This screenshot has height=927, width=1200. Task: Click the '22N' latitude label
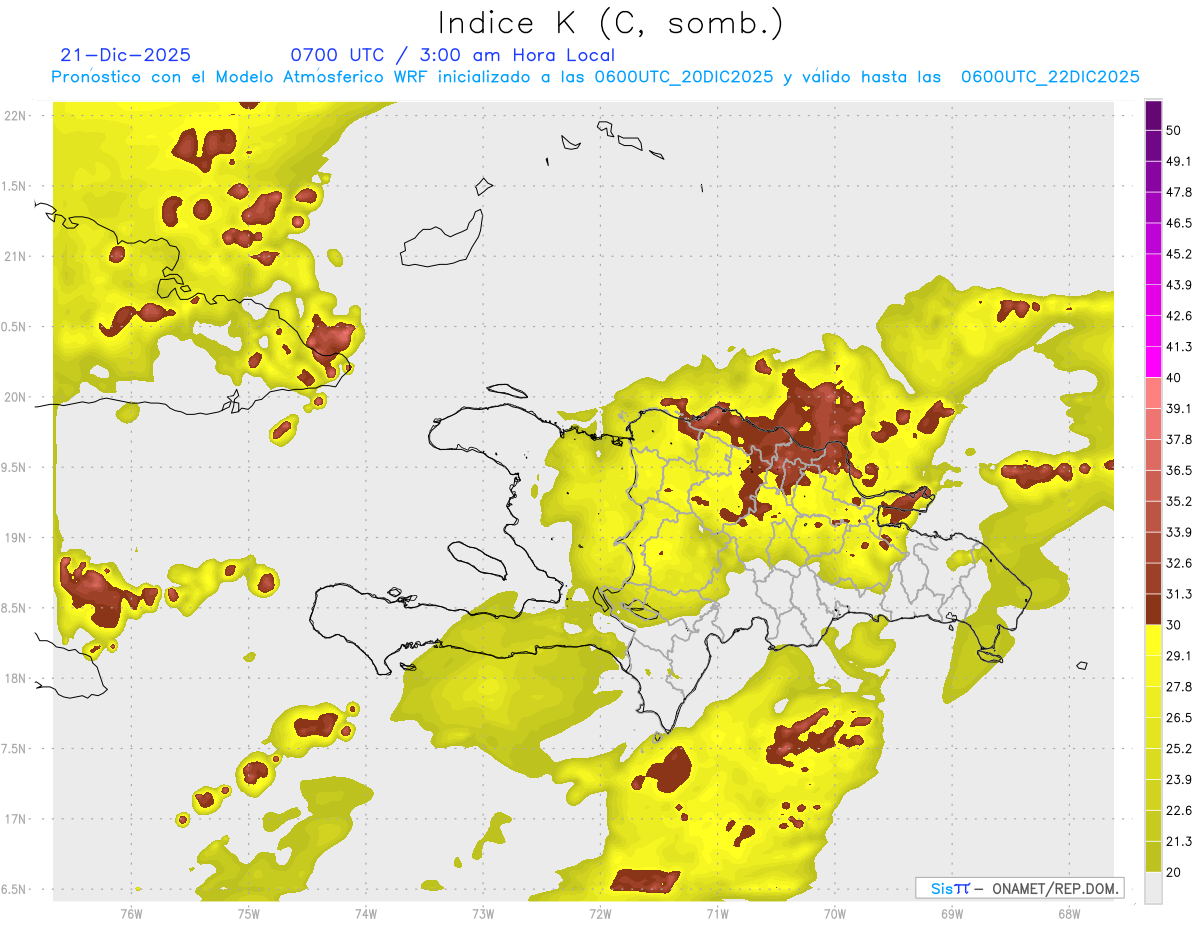[15, 116]
